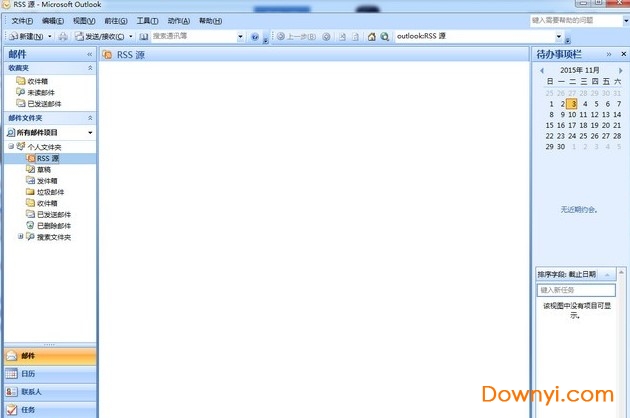Image resolution: width=630 pixels, height=418 pixels.
Task: Click the 2015年 11月 month header
Action: (x=580, y=70)
